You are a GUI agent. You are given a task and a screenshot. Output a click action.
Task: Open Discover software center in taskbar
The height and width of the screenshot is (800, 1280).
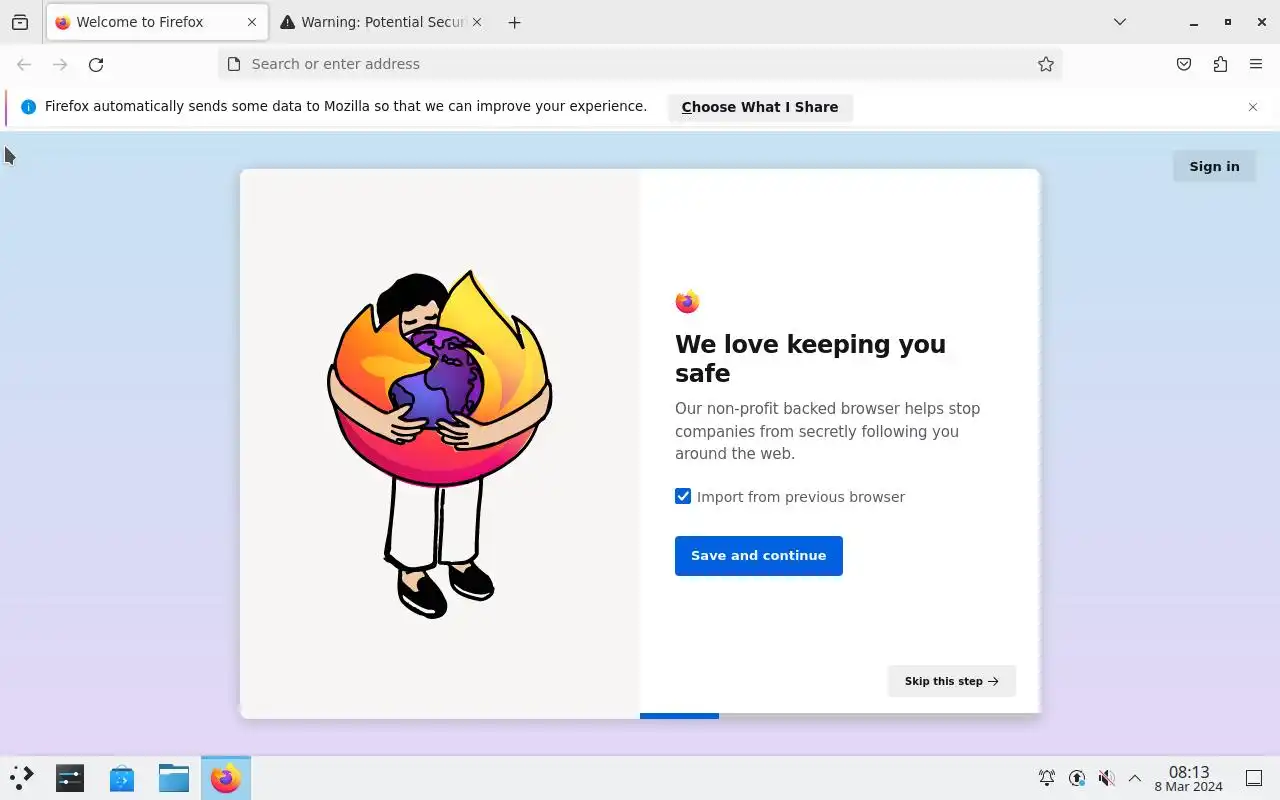click(x=122, y=778)
